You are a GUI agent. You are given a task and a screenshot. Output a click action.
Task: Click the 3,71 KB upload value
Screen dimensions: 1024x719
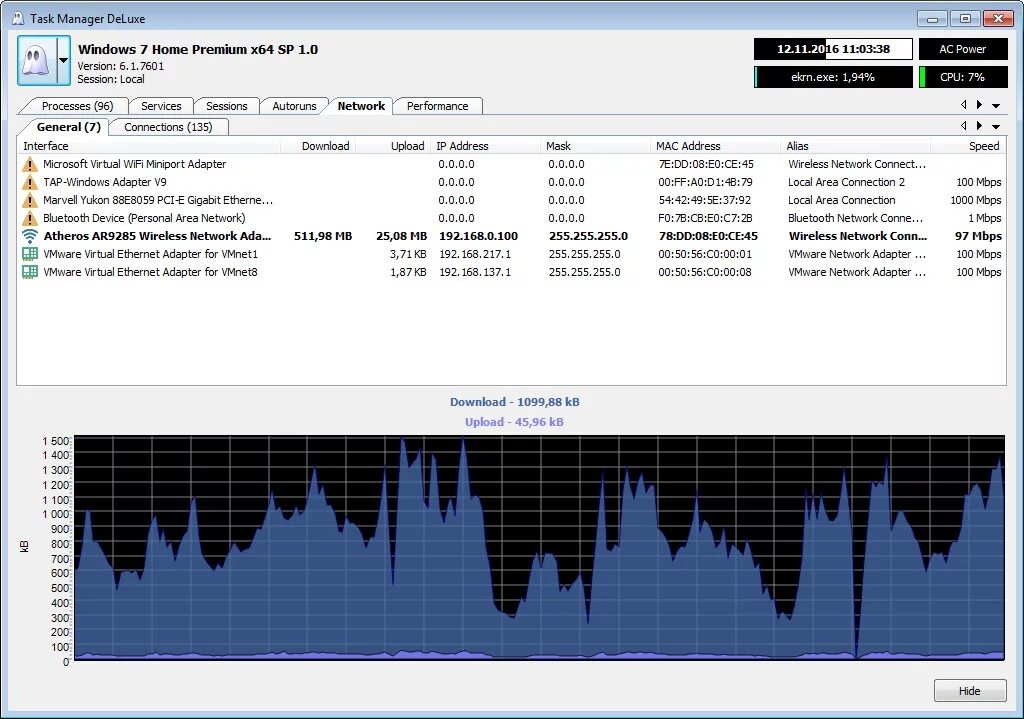(408, 254)
